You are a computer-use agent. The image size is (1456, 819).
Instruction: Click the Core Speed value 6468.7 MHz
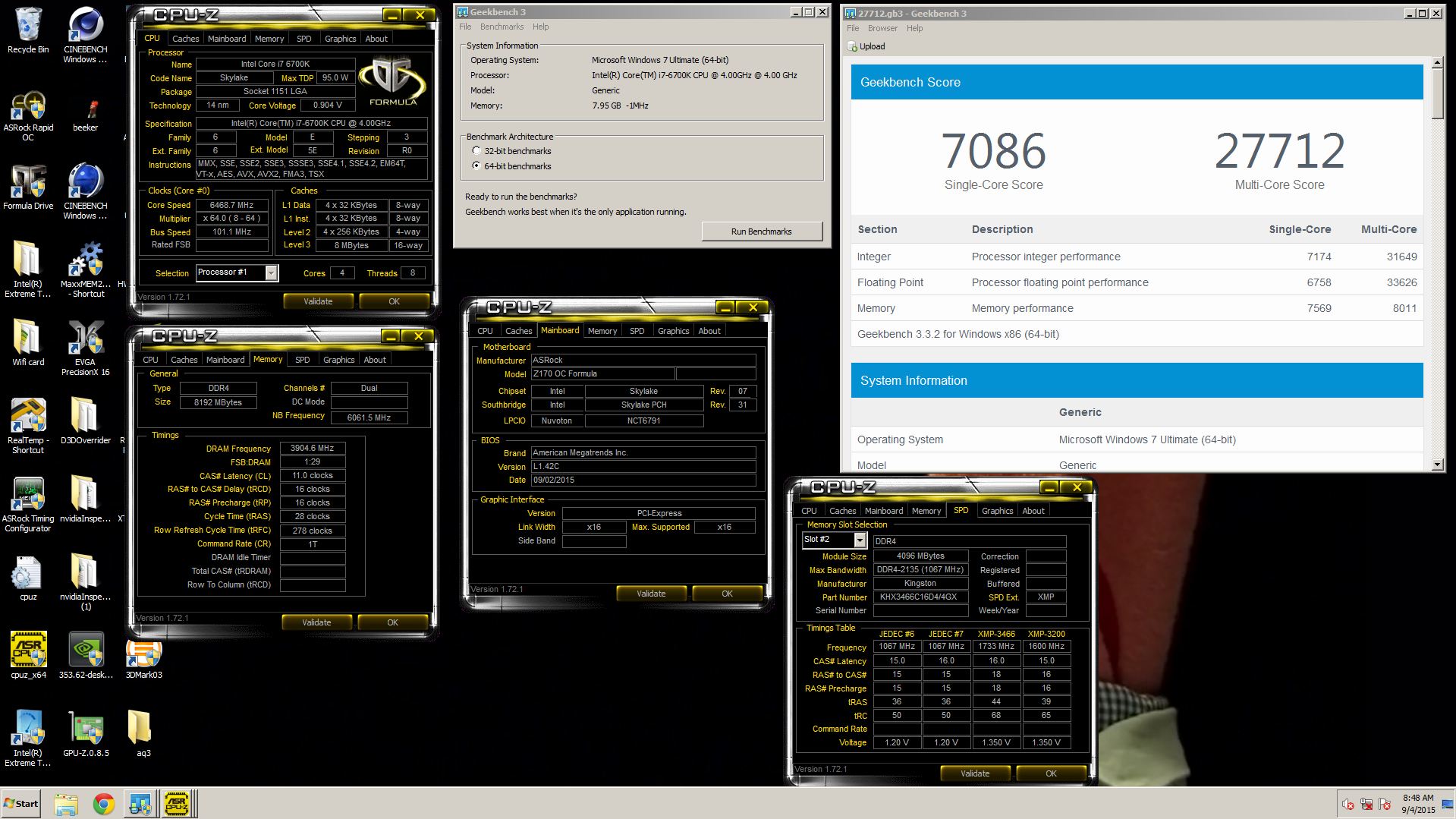[232, 205]
